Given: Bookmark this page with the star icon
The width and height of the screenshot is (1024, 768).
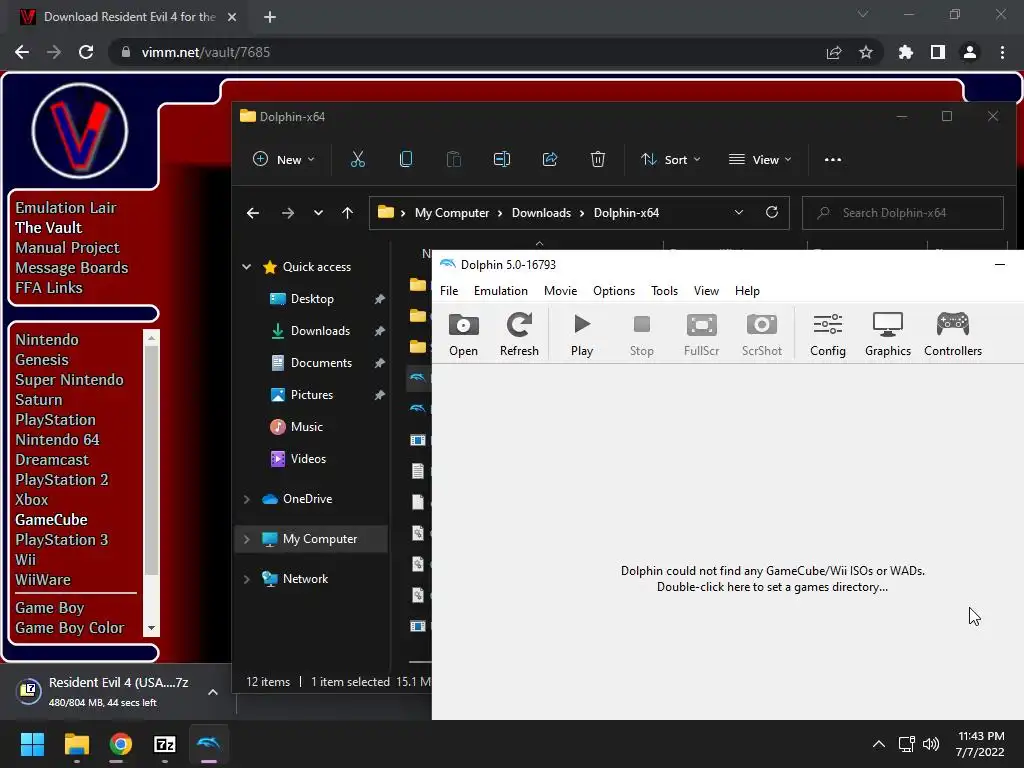Looking at the screenshot, I should point(865,52).
